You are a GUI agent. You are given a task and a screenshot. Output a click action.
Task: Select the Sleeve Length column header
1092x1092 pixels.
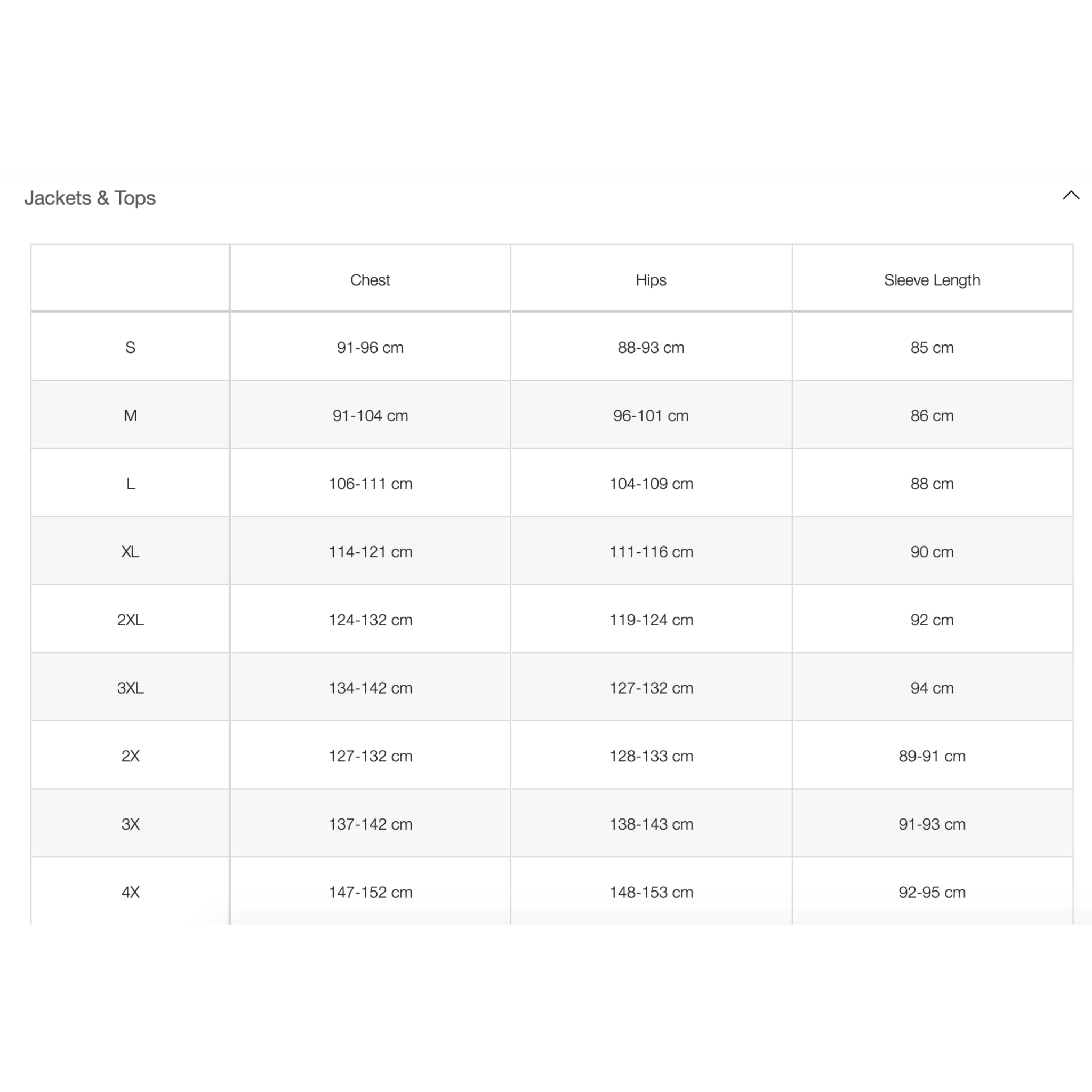[932, 280]
